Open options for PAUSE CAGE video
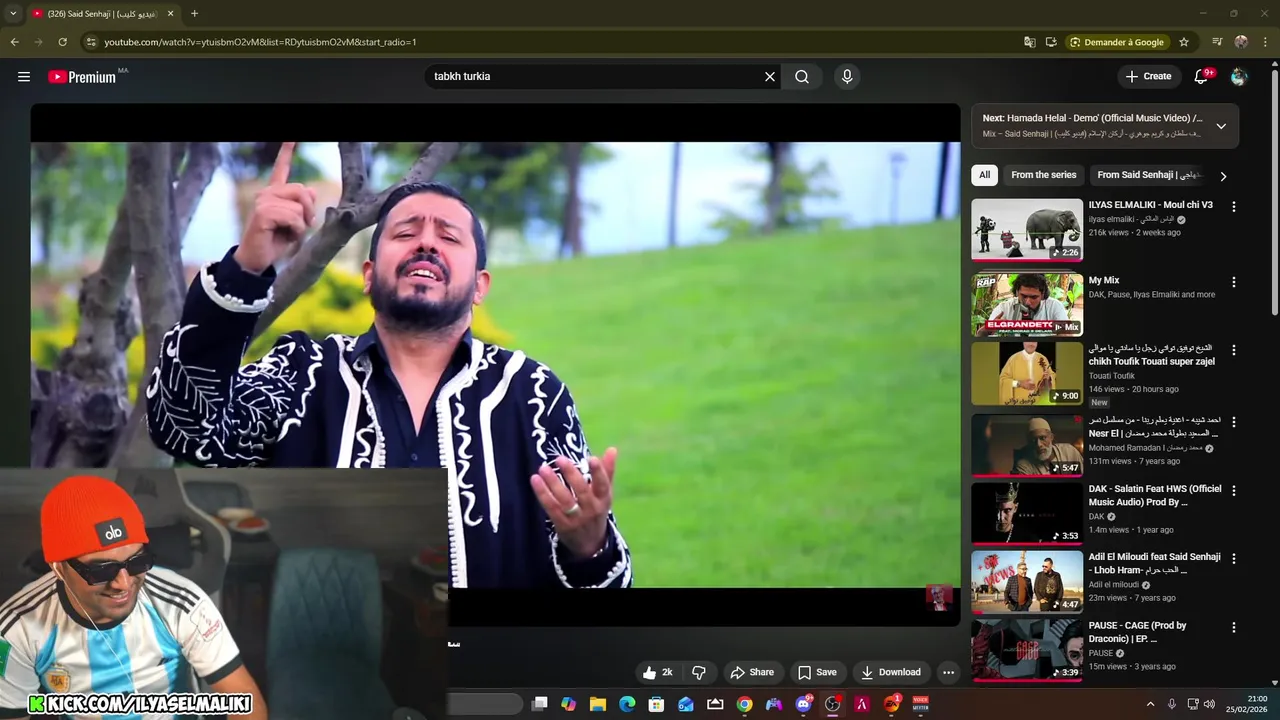Screen dimensions: 1280x720 [x=1233, y=627]
